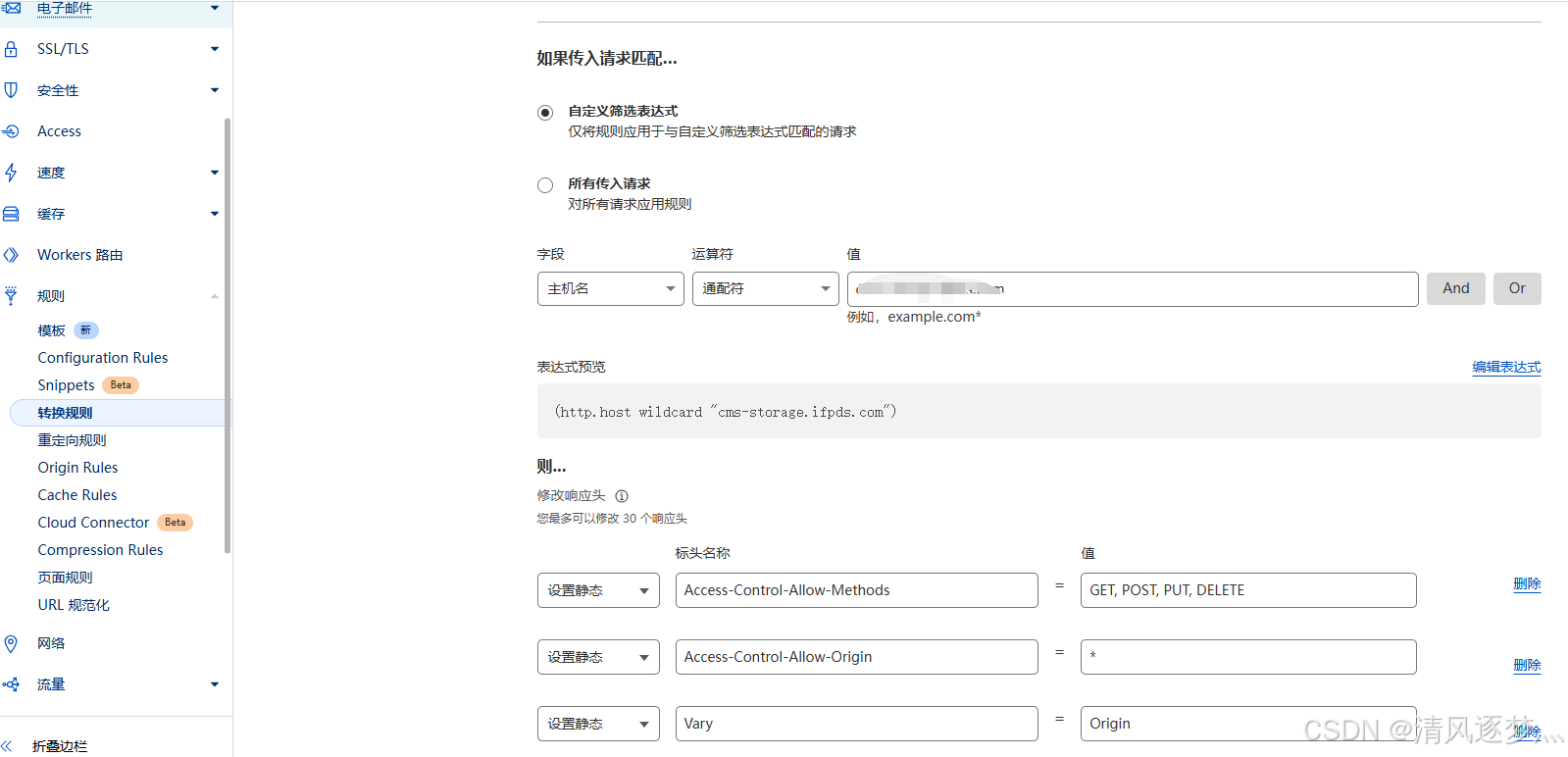
Task: Click the Cache storage icon
Action: (11, 214)
